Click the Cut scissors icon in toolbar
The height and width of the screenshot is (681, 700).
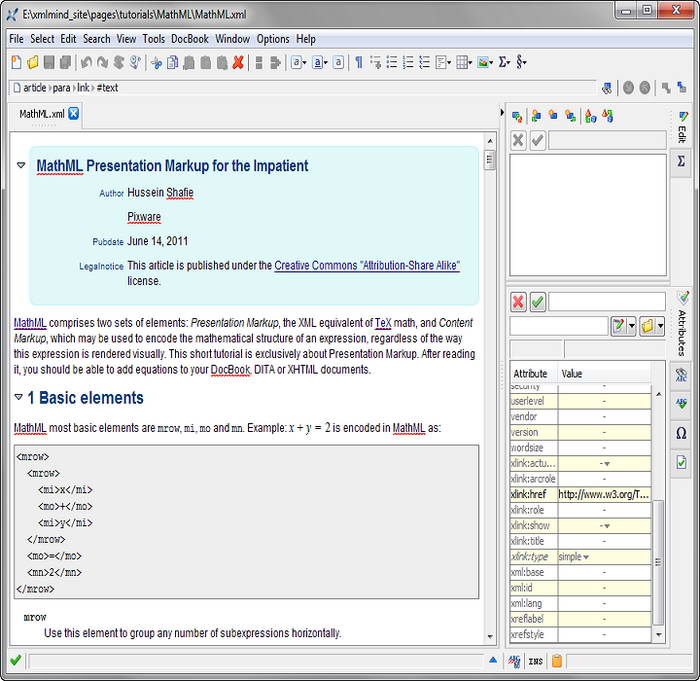156,63
